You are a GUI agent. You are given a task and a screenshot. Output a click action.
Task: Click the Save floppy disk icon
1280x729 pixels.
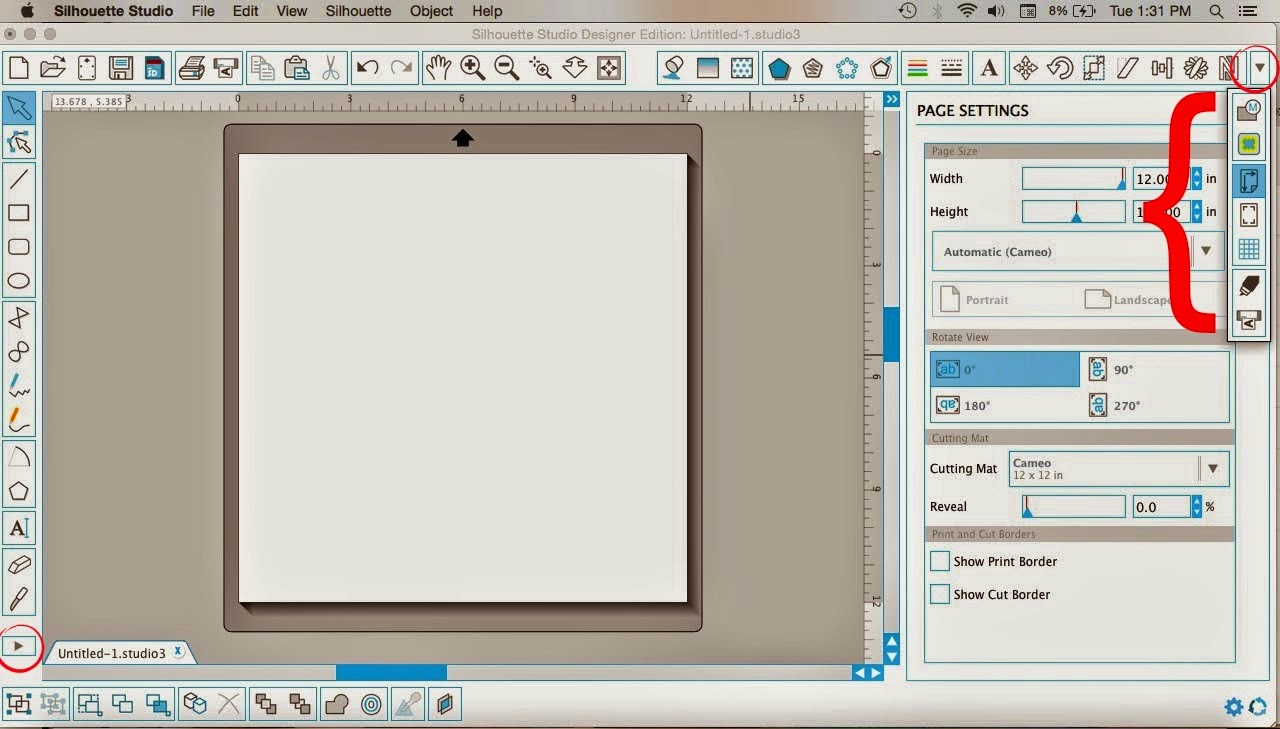(x=121, y=68)
